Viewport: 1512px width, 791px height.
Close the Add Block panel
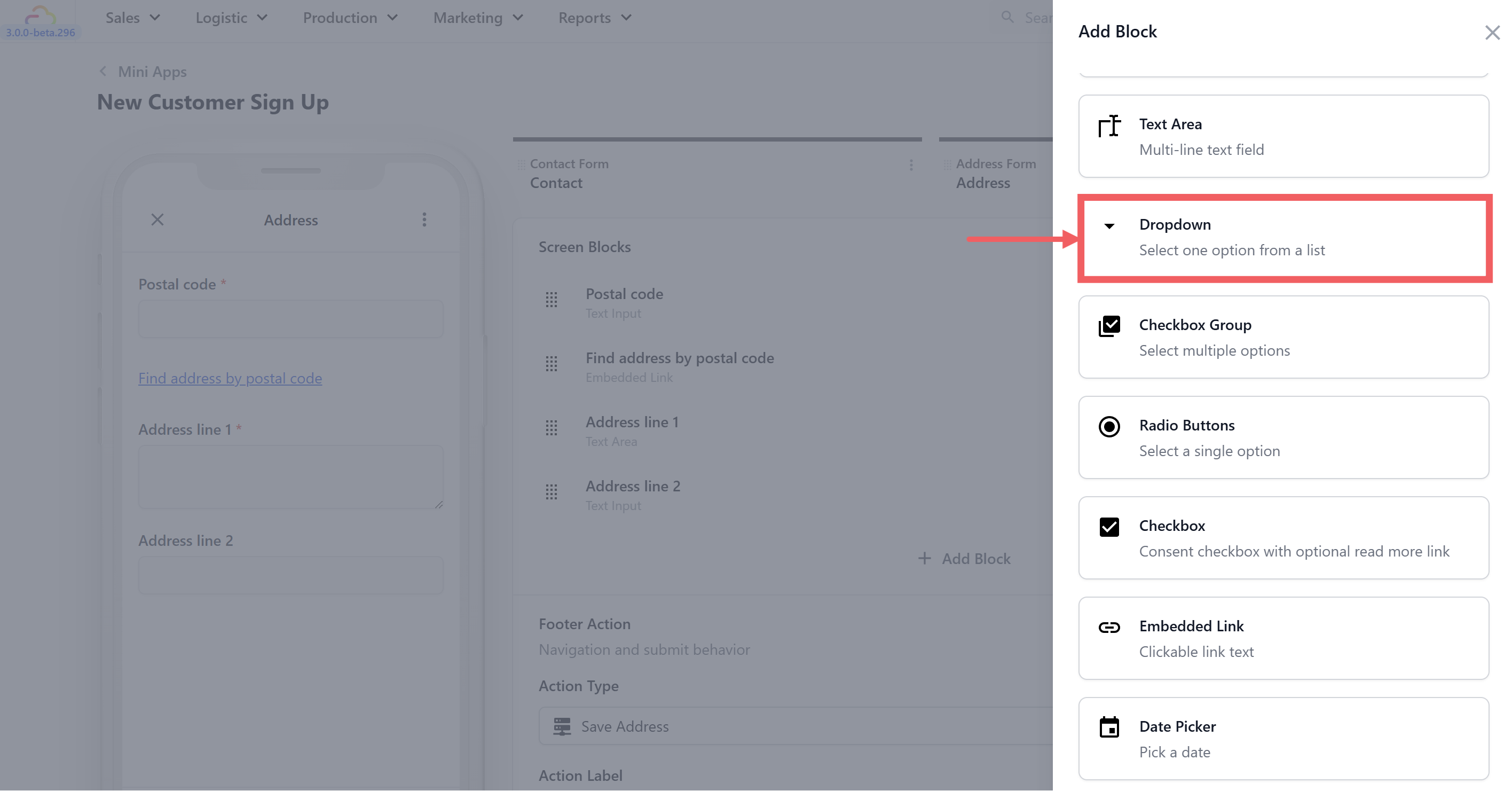[x=1492, y=32]
